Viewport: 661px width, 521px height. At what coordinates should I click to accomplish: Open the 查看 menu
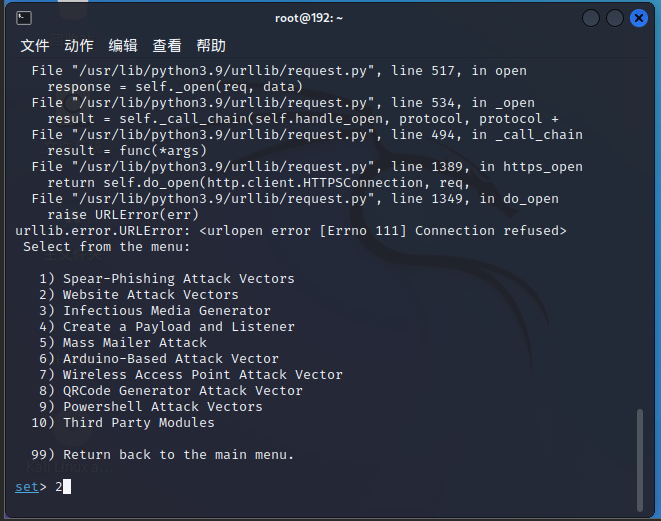click(x=167, y=46)
